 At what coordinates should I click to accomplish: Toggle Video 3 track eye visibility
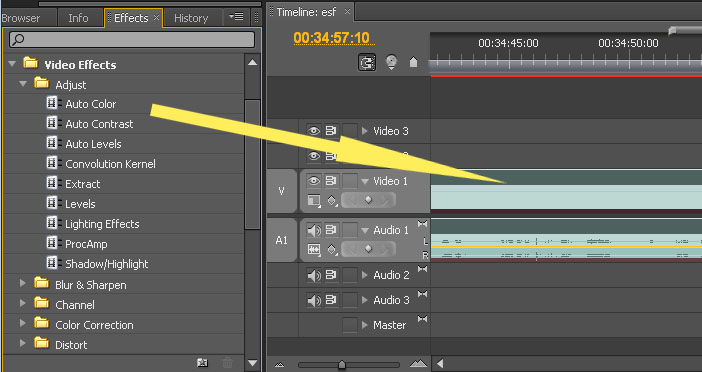[x=314, y=131]
